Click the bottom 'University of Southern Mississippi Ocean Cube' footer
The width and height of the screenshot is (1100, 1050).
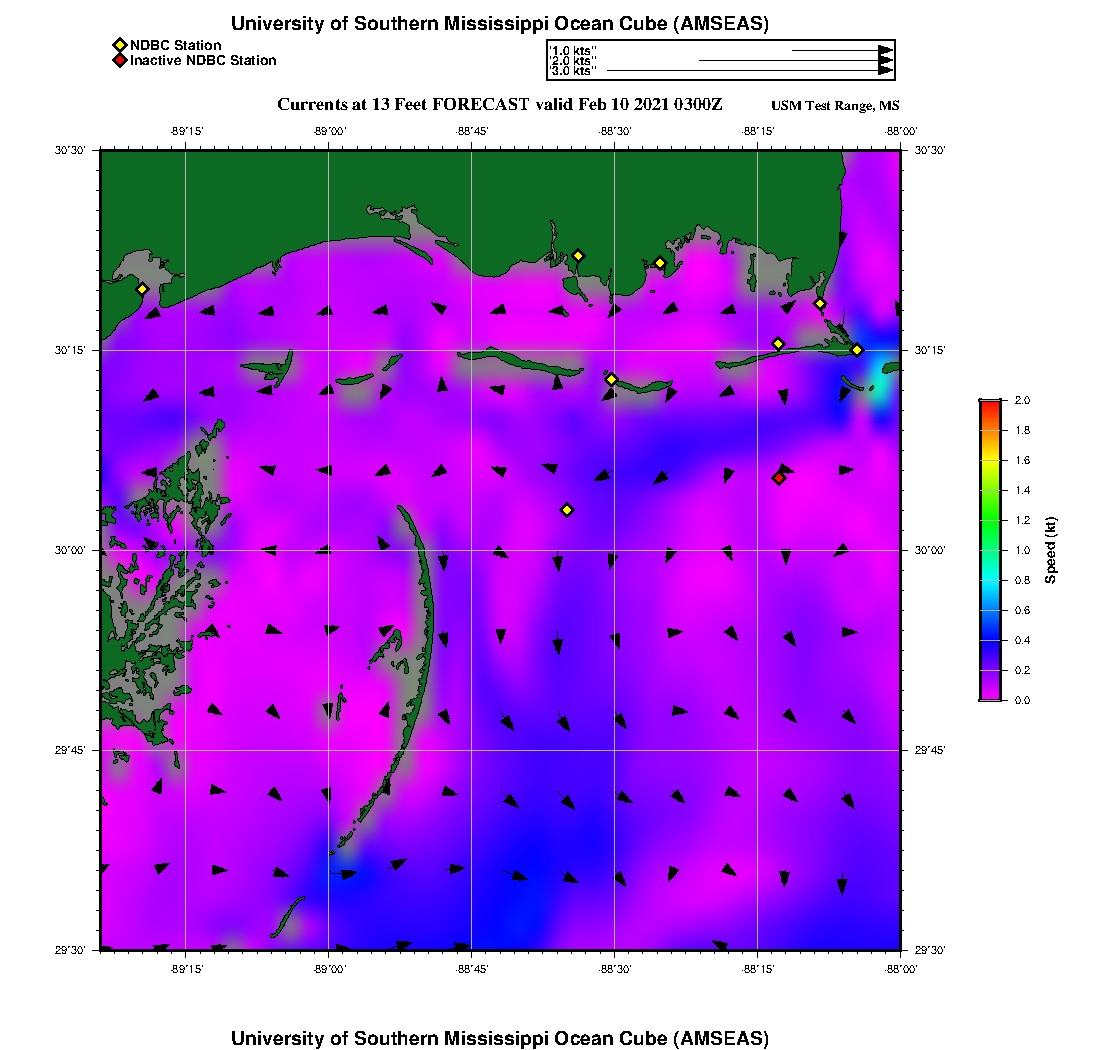coord(499,1037)
